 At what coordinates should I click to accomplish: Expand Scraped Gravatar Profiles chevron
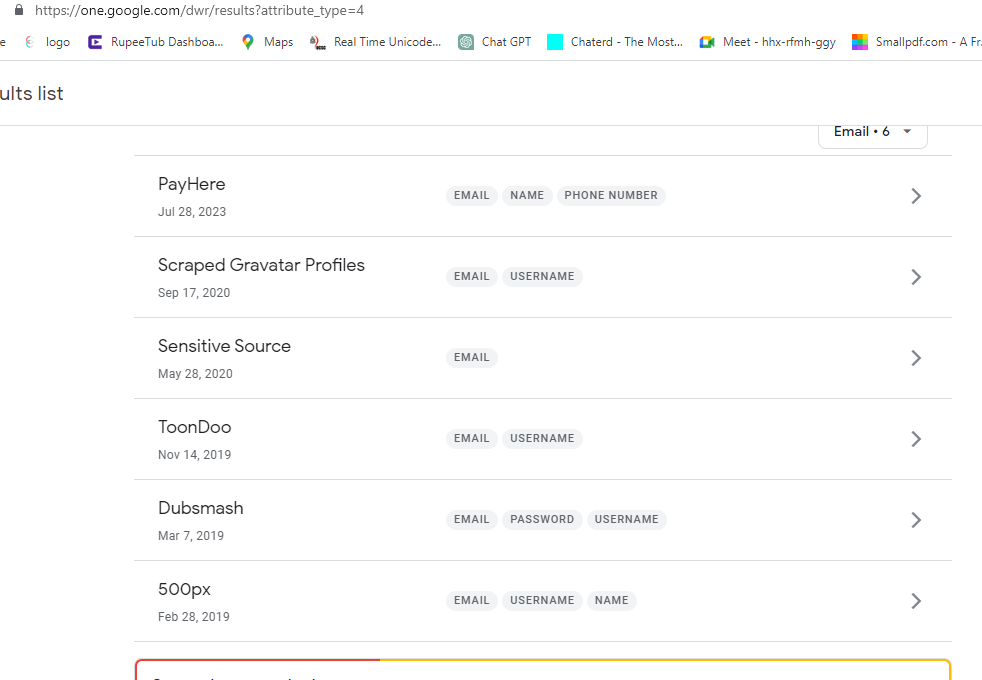tap(916, 277)
